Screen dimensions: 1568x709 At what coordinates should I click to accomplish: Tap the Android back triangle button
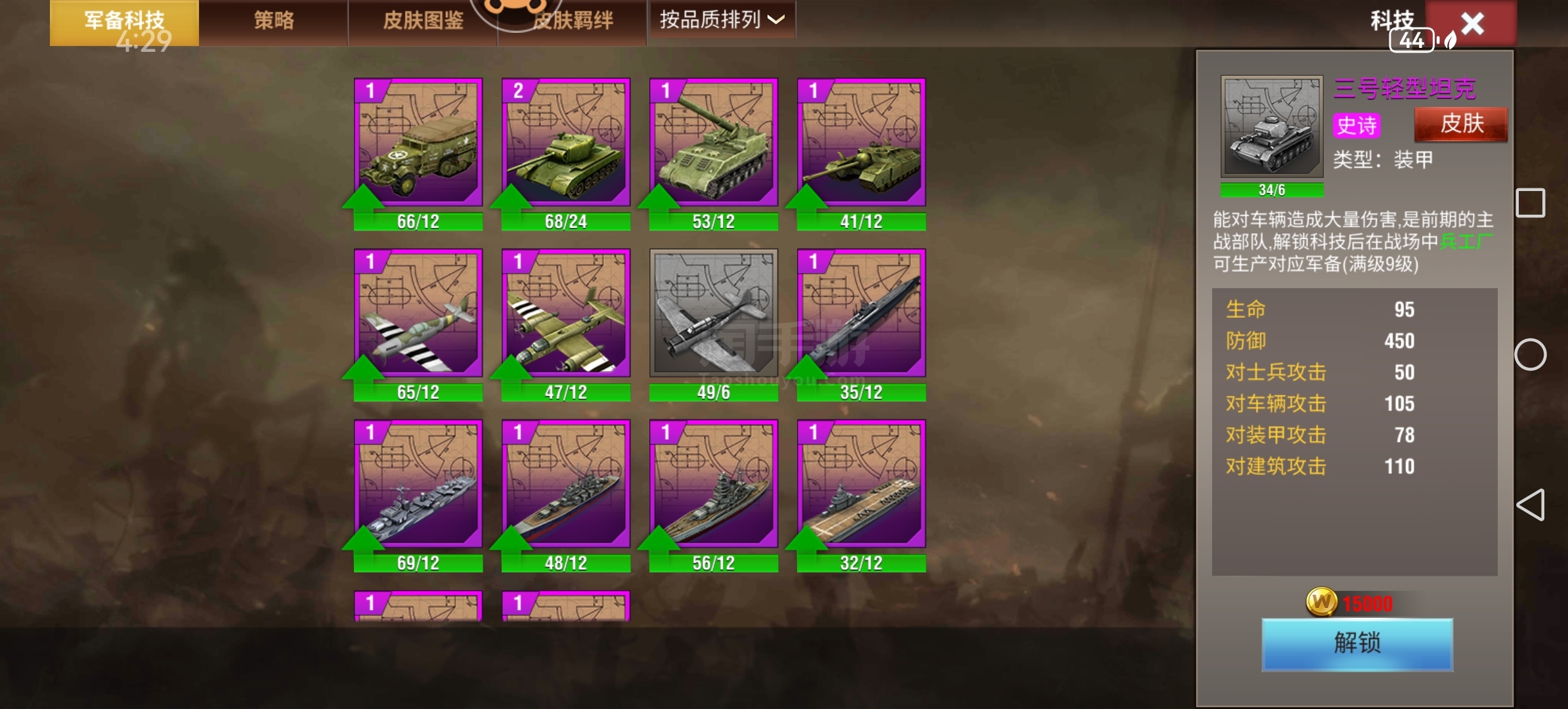point(1530,505)
